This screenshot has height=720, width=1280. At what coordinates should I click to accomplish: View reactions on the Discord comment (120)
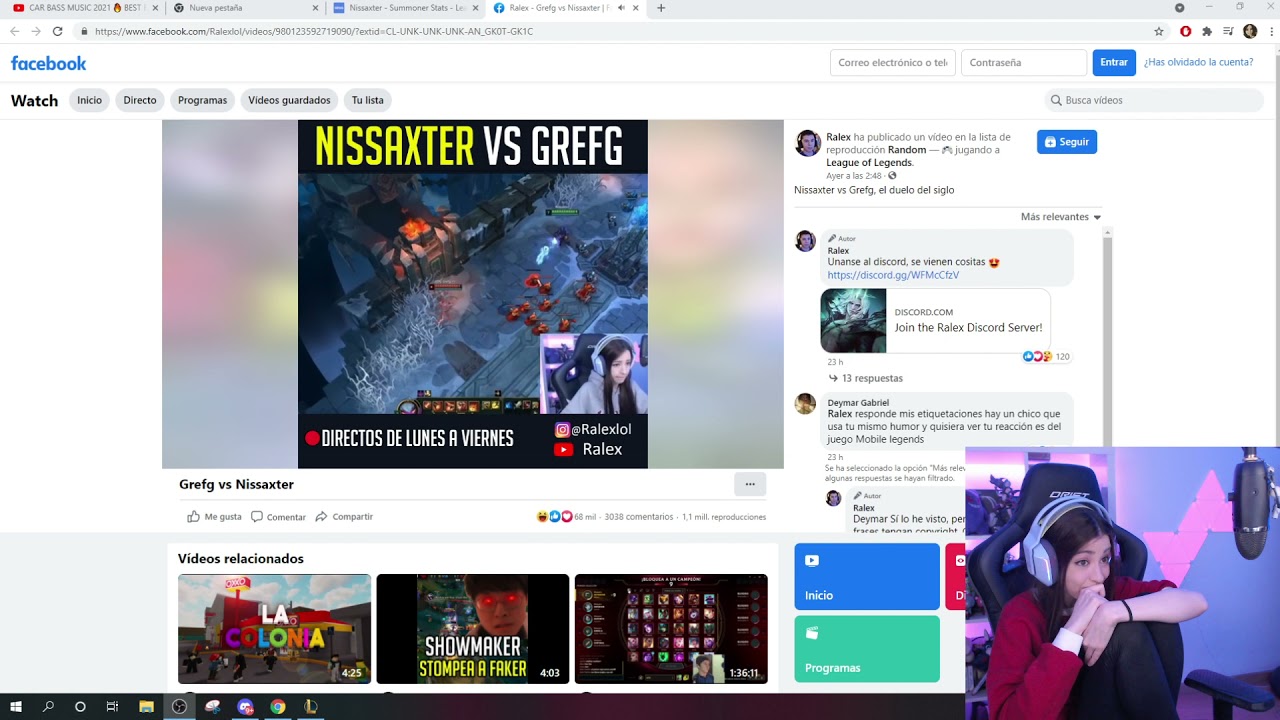click(x=1046, y=357)
